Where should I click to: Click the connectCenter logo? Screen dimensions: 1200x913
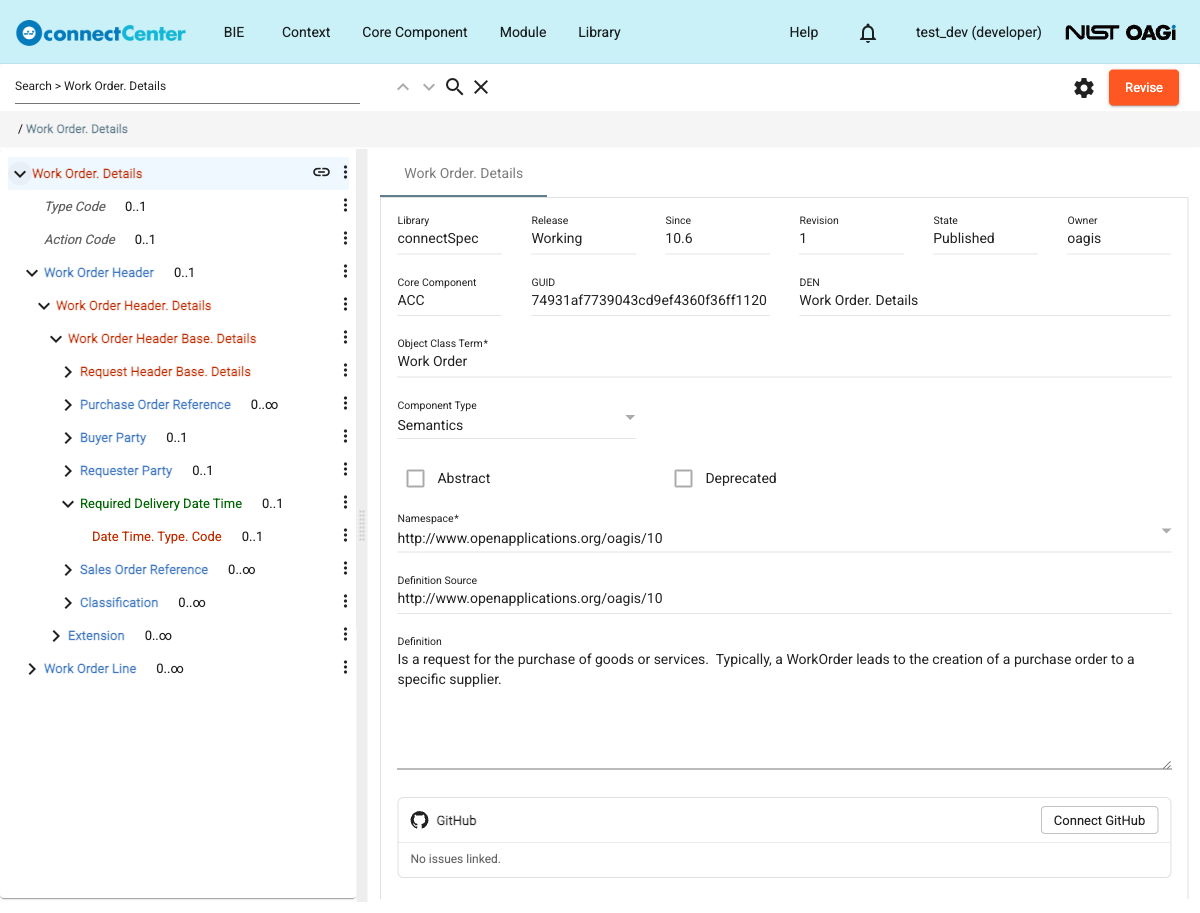pyautogui.click(x=101, y=32)
